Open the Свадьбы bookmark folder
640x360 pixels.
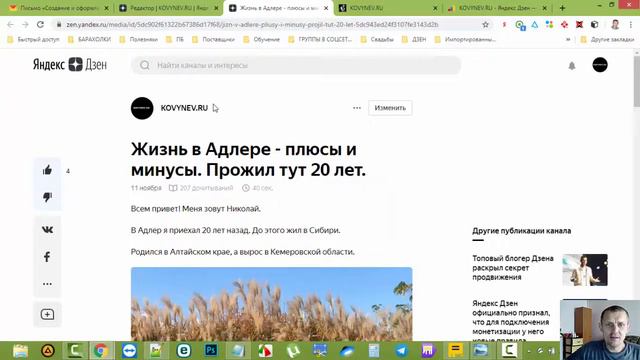377,40
